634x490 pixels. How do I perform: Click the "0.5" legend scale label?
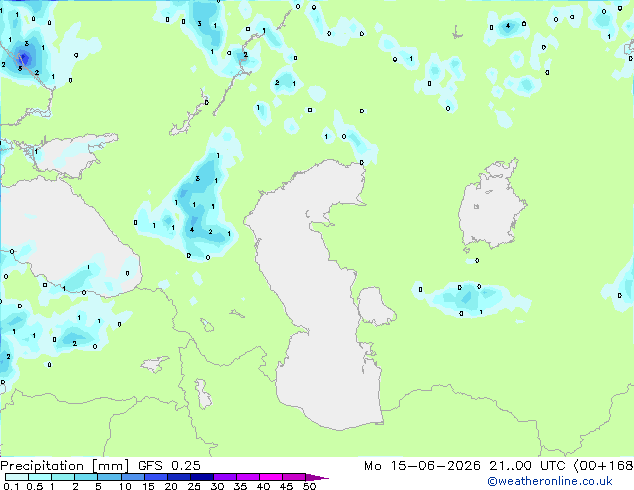[x=35, y=486]
